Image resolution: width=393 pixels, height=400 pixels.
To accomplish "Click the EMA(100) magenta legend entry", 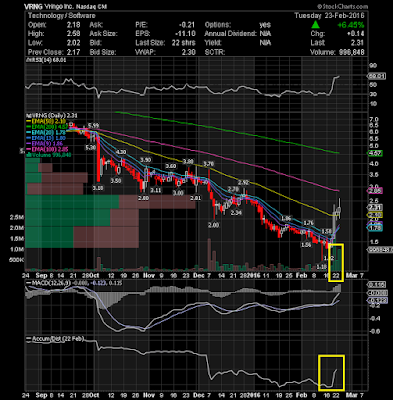I will [x=47, y=149].
